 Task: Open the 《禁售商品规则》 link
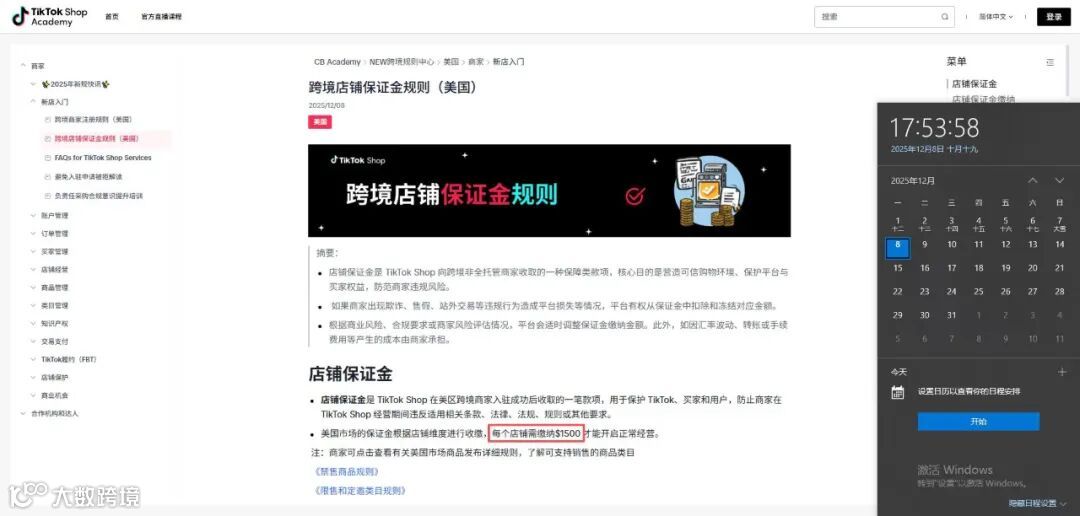[x=346, y=472]
